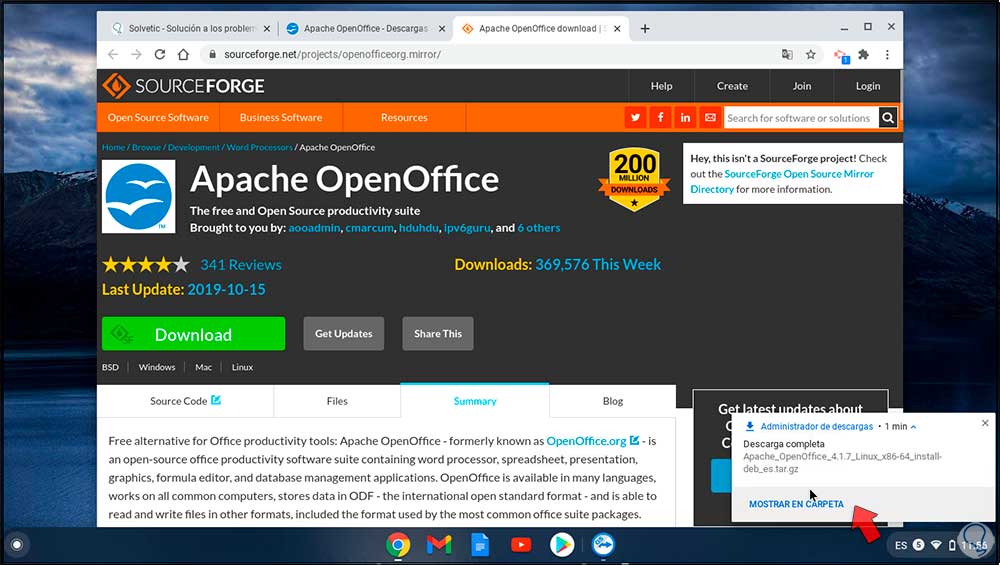Screen dimensions: 1000x565
Task: Open the Blog tab
Action: coord(612,401)
